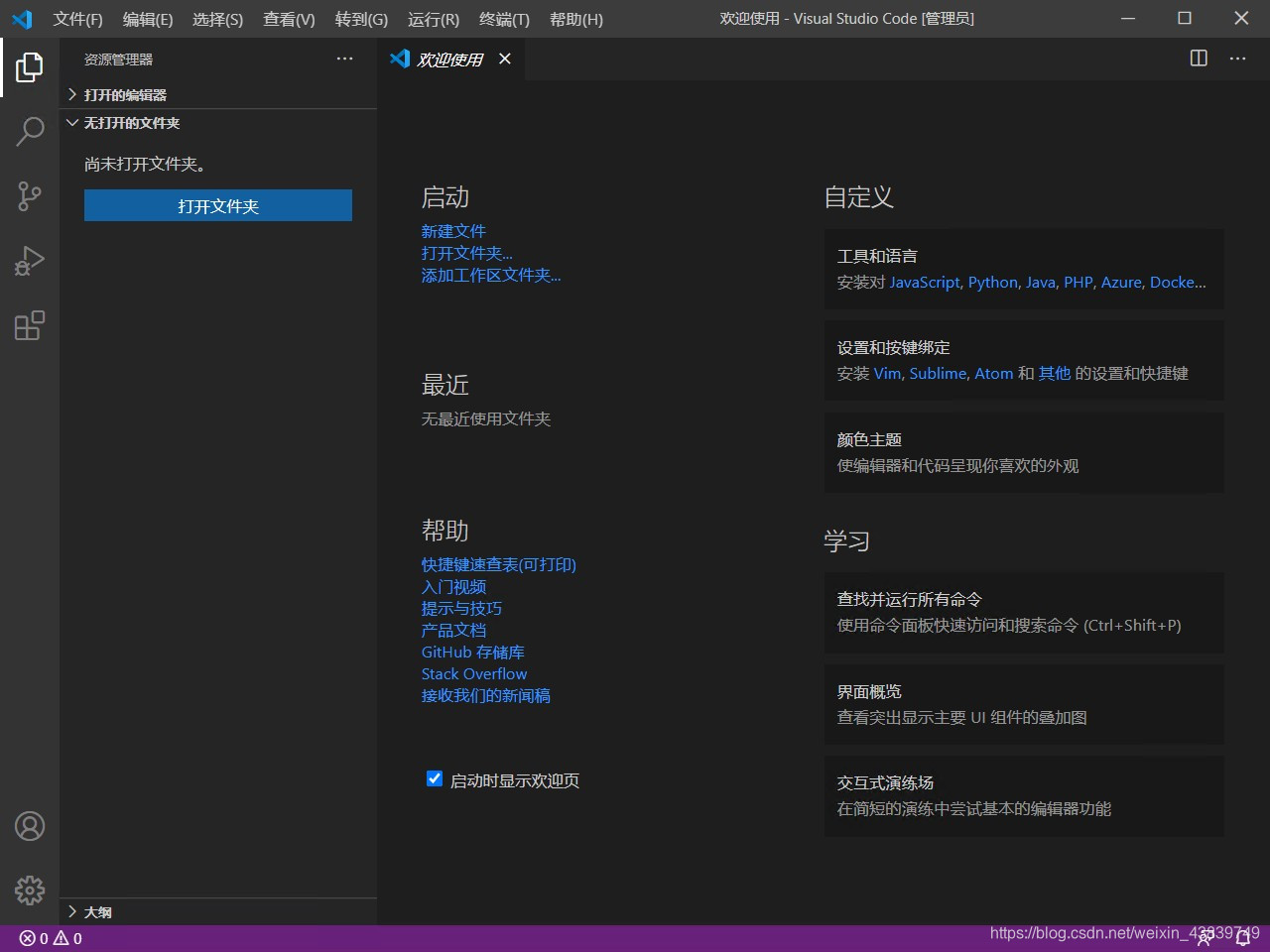Toggle 启动时显示欢迎页 checkbox
The height and width of the screenshot is (952, 1270).
point(434,778)
